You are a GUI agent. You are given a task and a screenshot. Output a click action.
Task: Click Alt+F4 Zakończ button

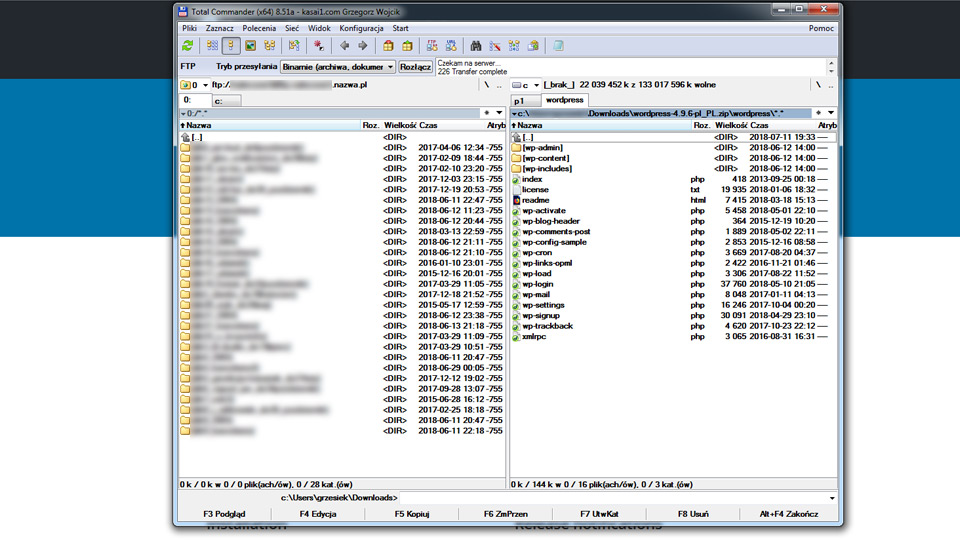click(x=789, y=514)
